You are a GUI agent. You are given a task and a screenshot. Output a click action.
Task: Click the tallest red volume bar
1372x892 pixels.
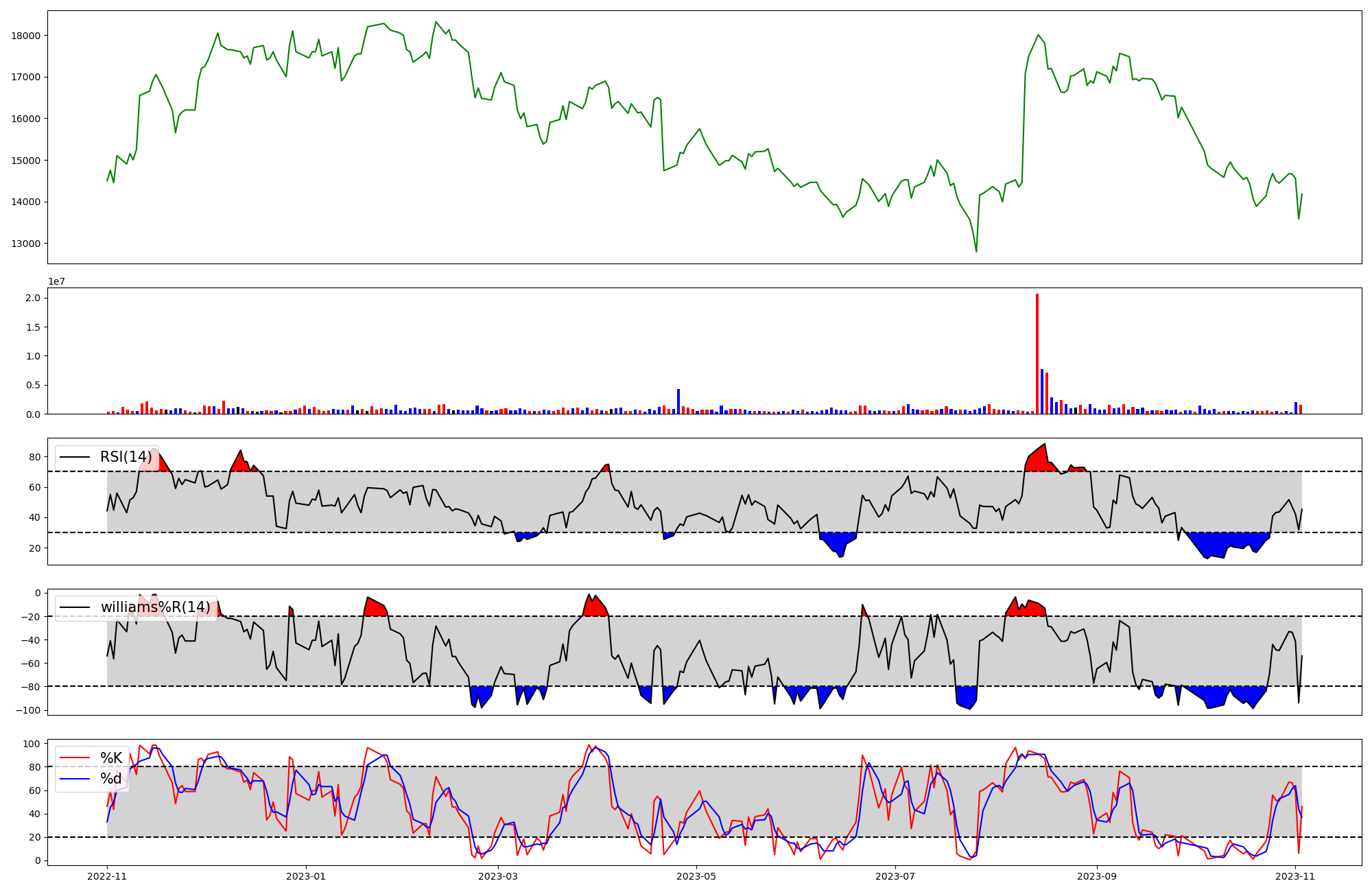1037,353
